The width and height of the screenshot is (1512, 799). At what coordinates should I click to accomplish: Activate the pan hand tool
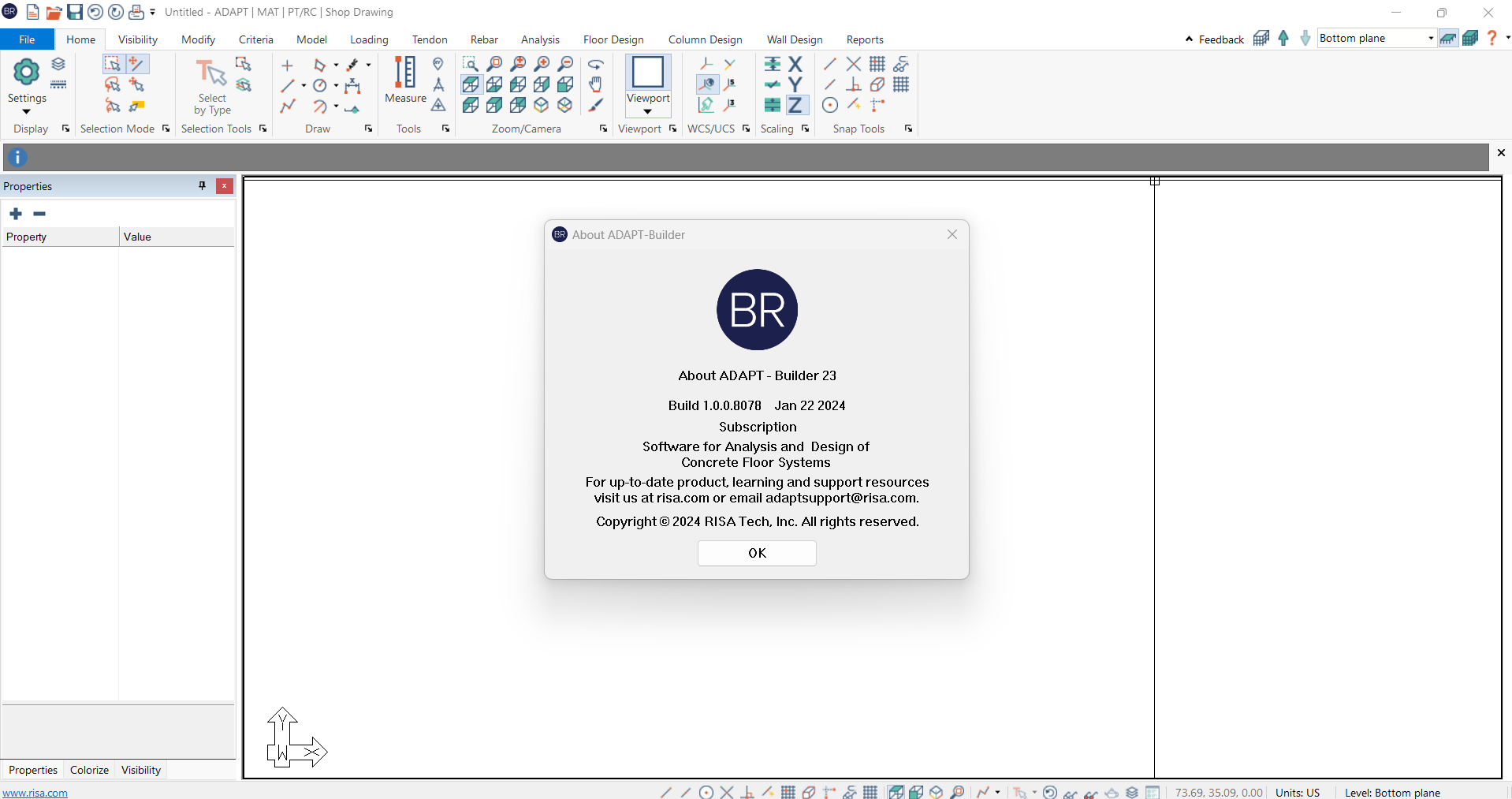(596, 84)
